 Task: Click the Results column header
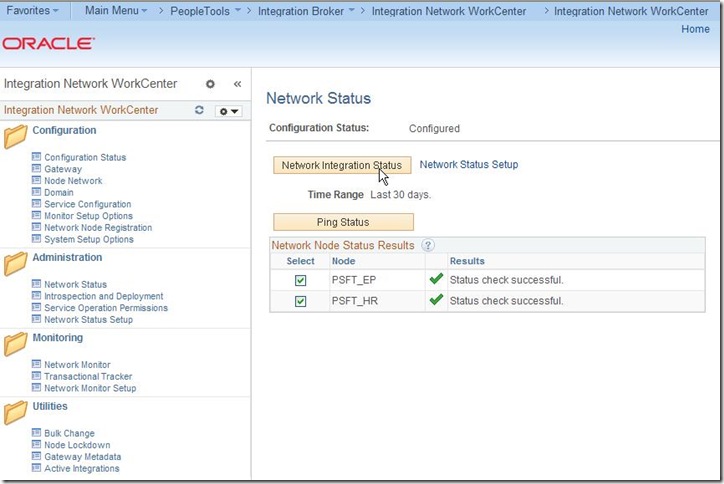pos(467,261)
